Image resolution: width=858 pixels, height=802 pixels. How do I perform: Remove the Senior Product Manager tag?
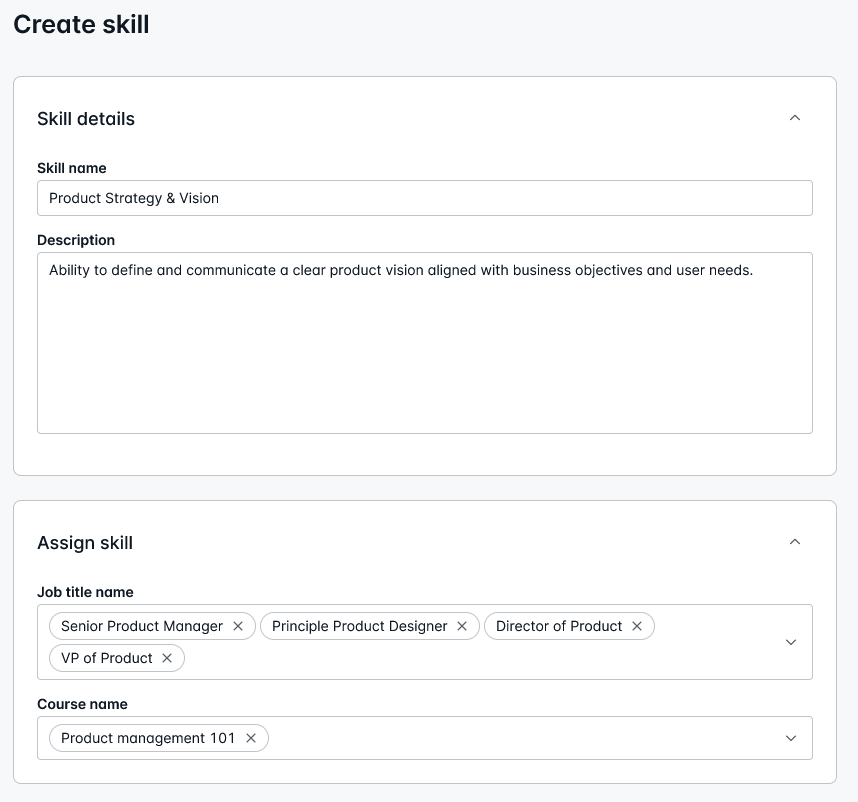pyautogui.click(x=238, y=626)
